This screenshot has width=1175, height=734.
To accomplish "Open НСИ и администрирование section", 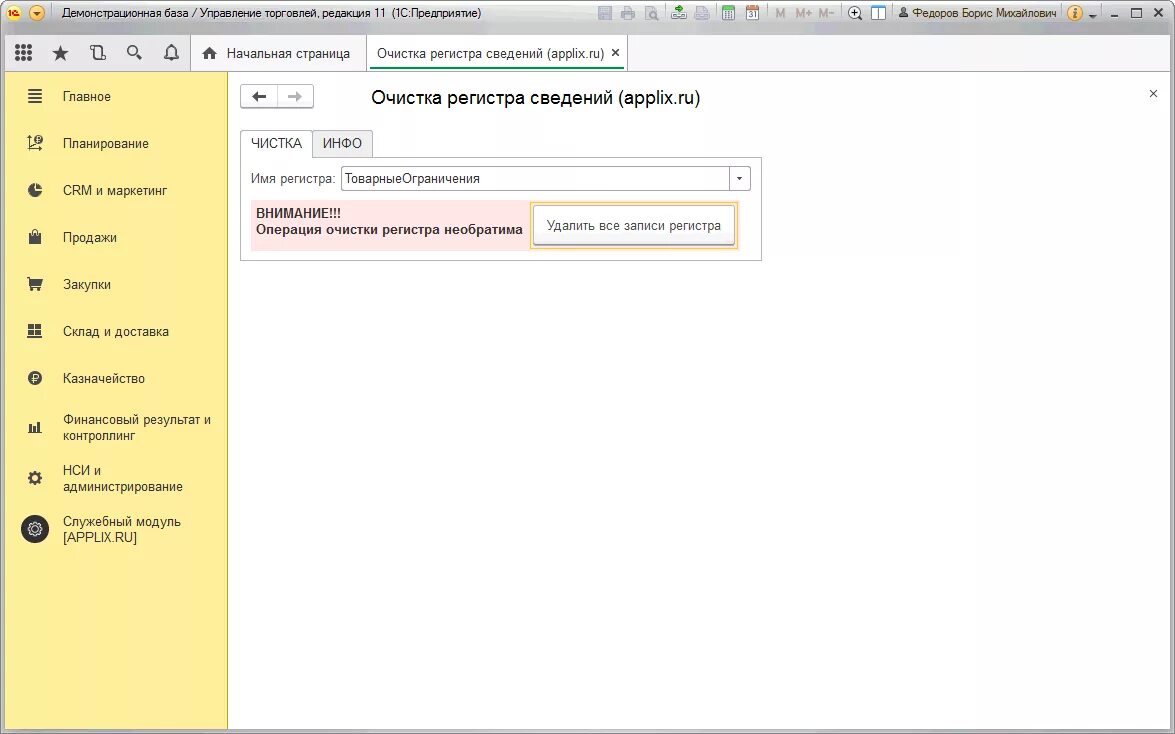I will click(x=116, y=478).
